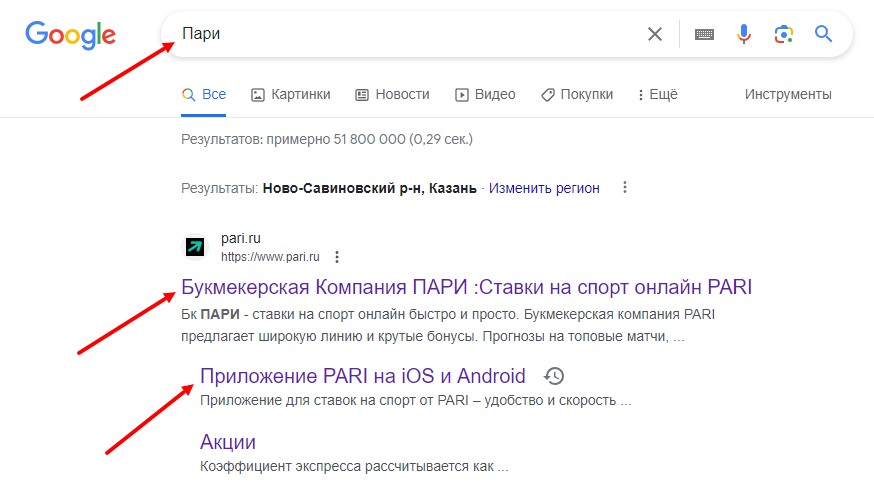This screenshot has width=874, height=490.
Task: Click the magnifier search button
Action: pos(823,34)
